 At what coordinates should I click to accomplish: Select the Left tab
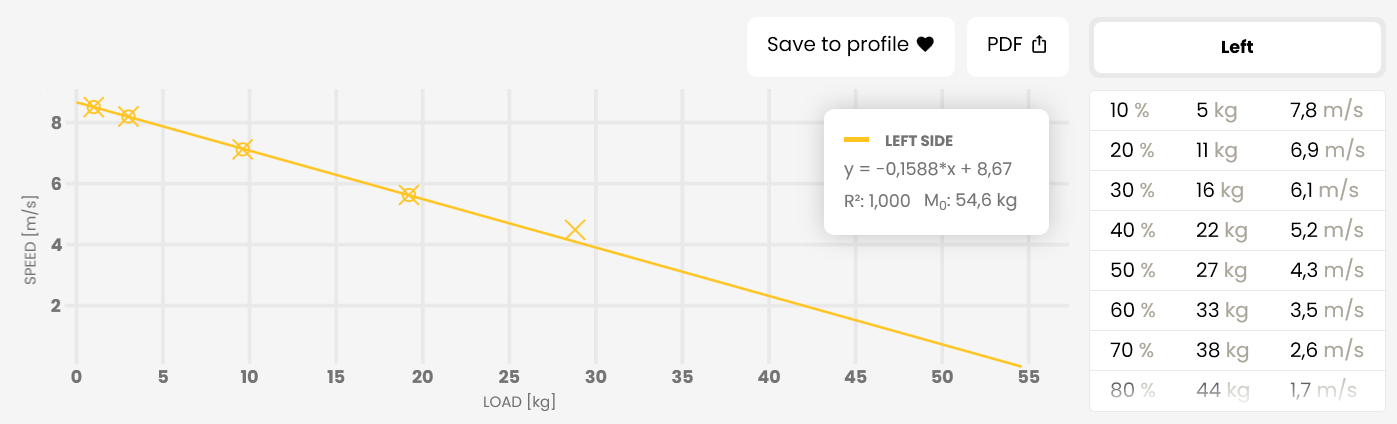1237,47
